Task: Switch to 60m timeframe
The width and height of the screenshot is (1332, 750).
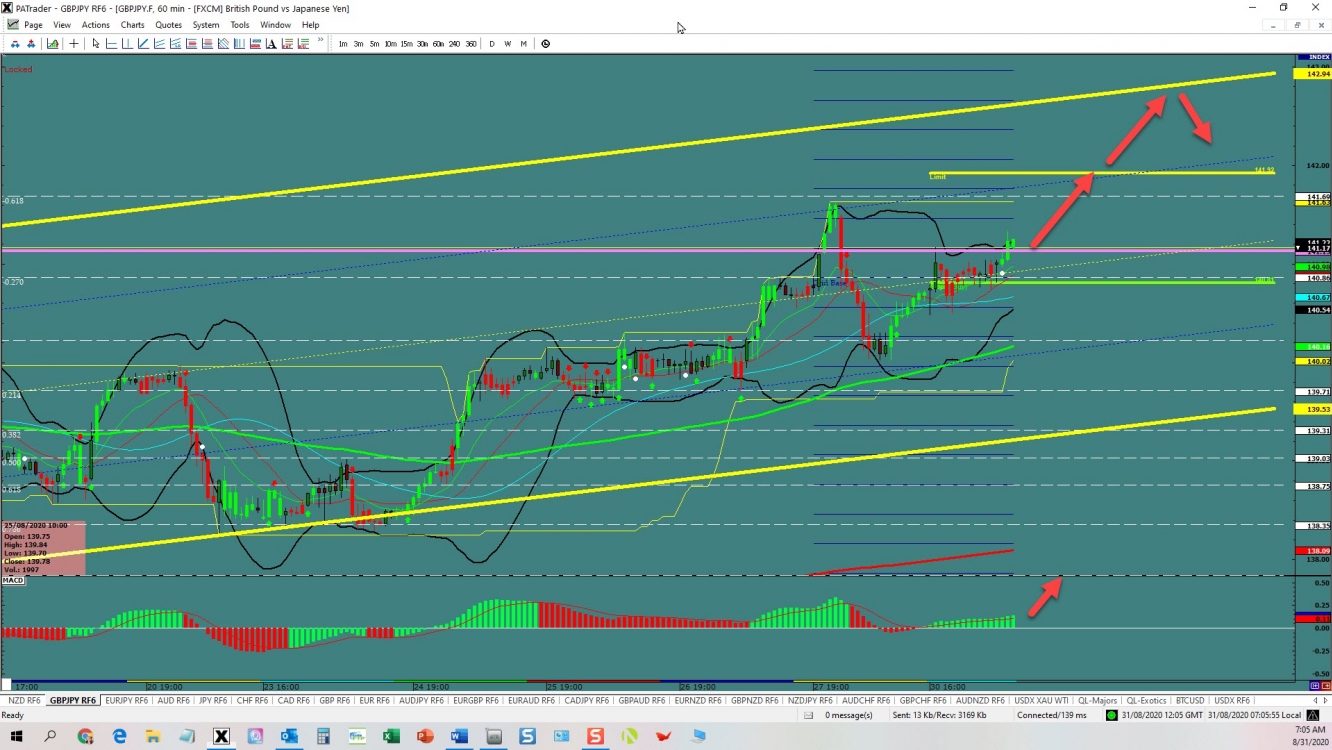Action: pyautogui.click(x=439, y=44)
